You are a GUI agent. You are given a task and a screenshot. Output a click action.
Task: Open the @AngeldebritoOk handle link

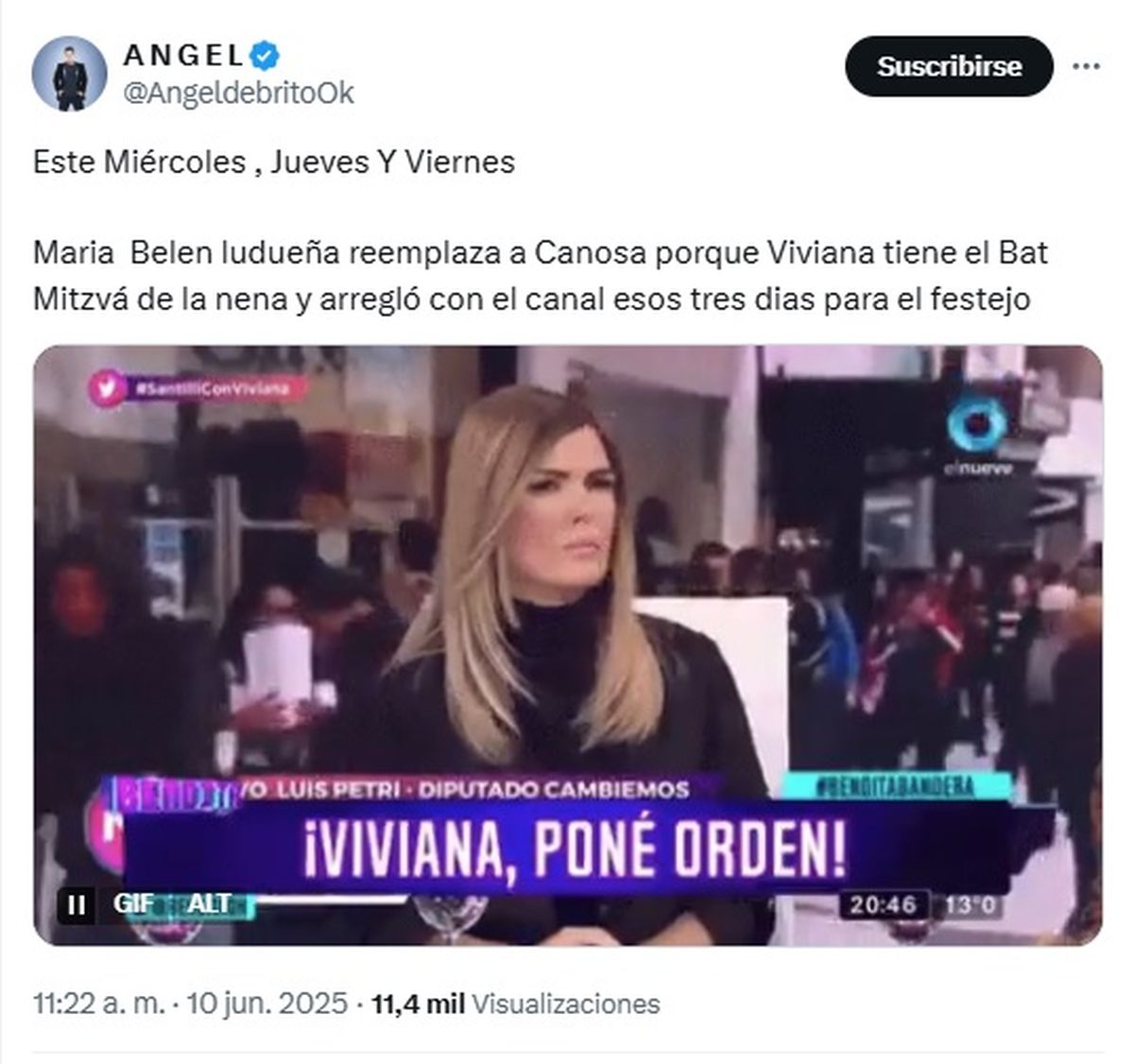[238, 93]
